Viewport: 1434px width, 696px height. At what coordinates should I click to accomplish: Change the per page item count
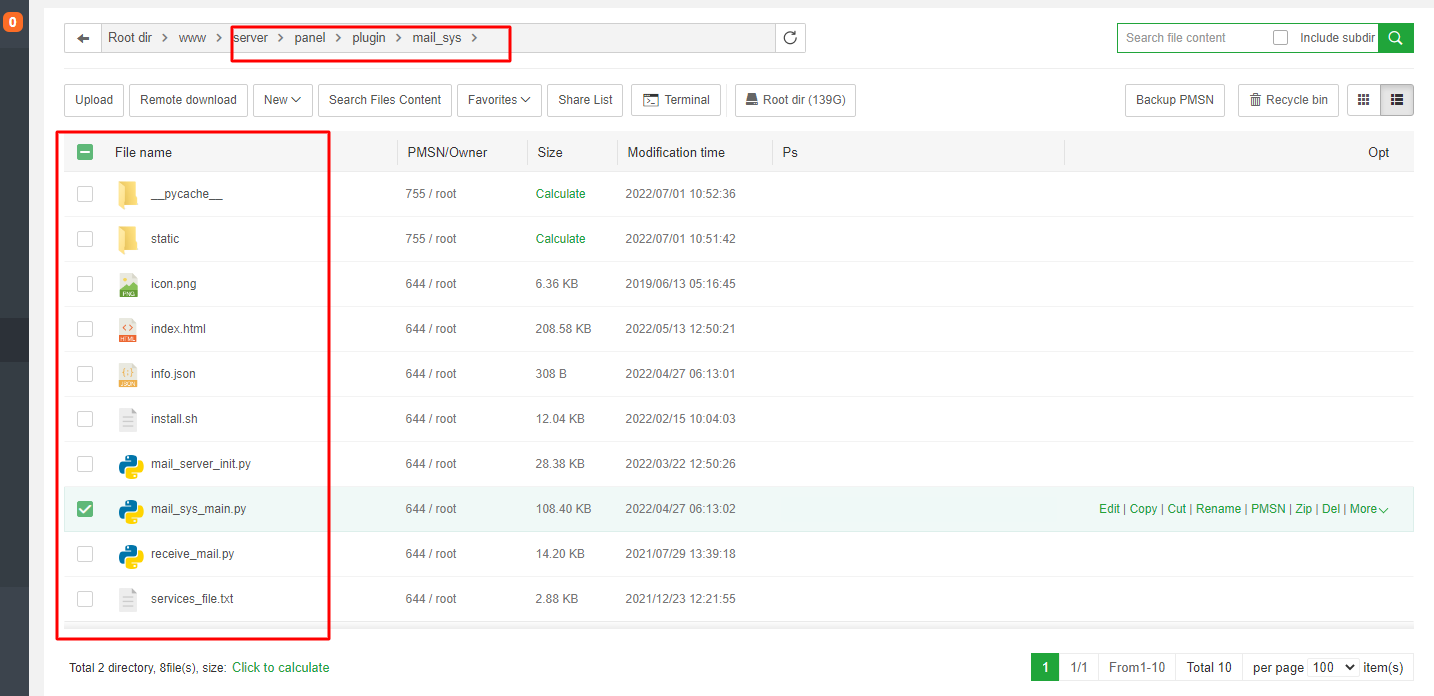pos(1334,667)
